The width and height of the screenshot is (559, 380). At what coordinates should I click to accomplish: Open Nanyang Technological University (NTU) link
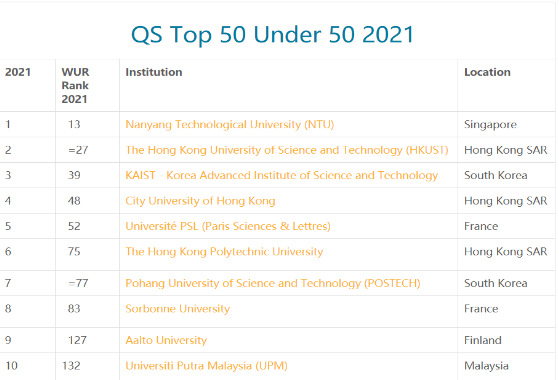click(230, 124)
